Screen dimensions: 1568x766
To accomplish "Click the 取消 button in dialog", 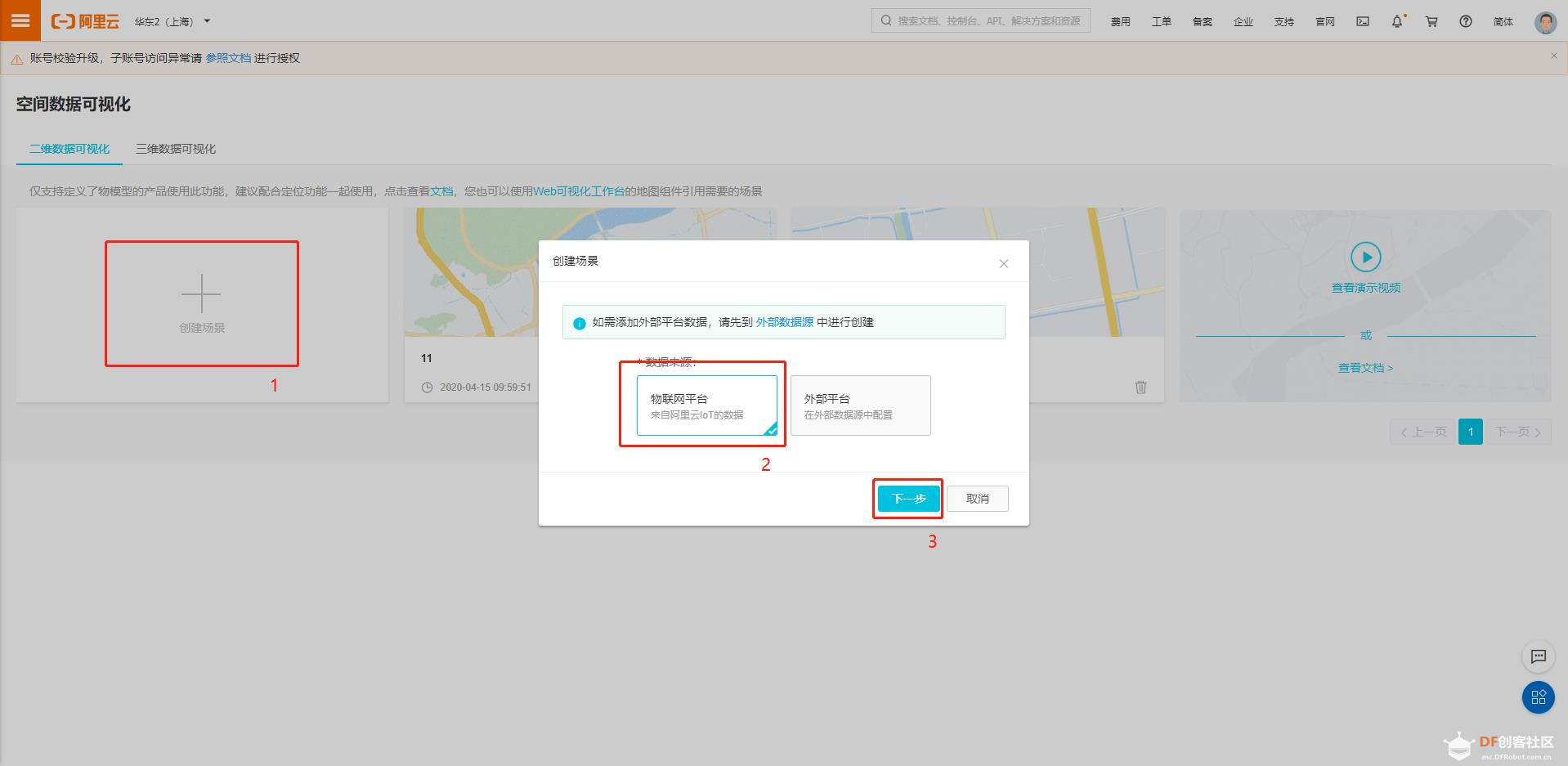I will tap(977, 499).
